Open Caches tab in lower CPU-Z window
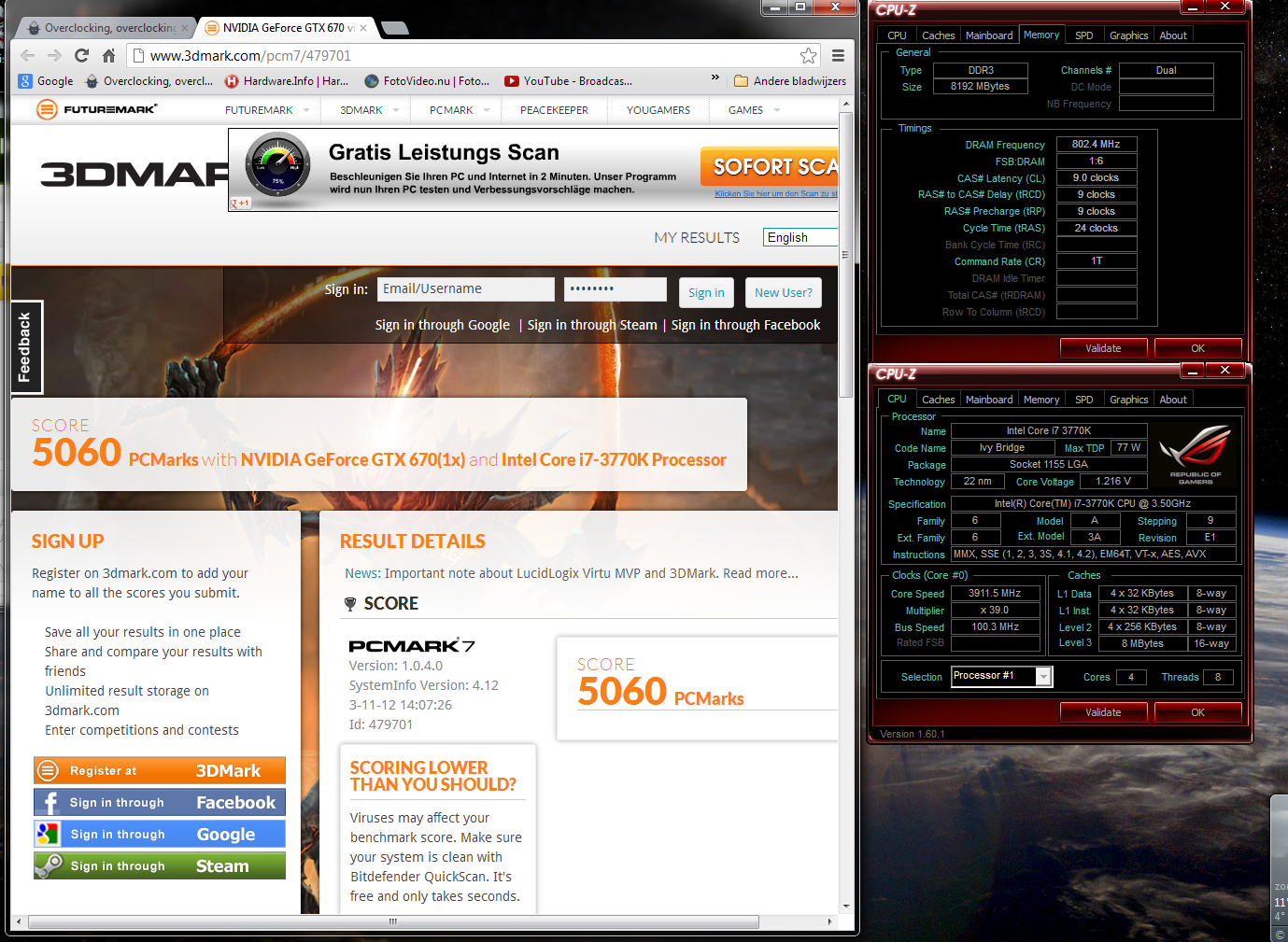The width and height of the screenshot is (1288, 942). [939, 400]
